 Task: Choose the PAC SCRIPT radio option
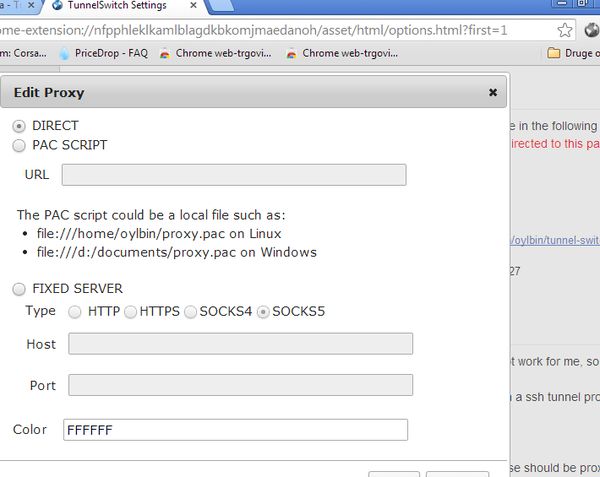(x=19, y=145)
